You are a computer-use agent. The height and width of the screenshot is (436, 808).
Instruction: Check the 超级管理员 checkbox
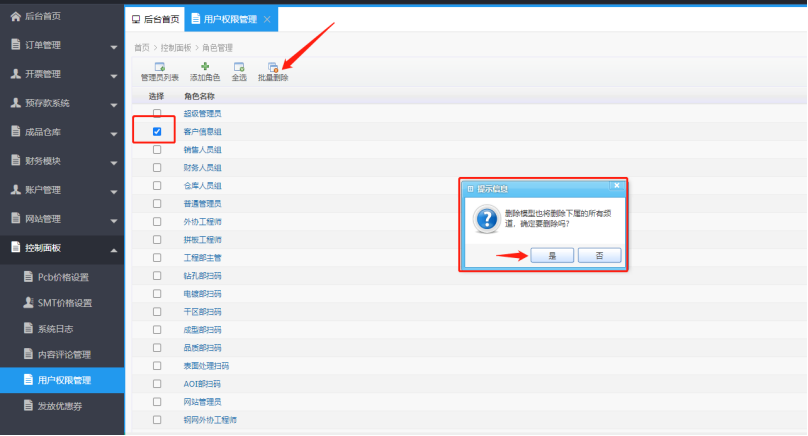(157, 114)
